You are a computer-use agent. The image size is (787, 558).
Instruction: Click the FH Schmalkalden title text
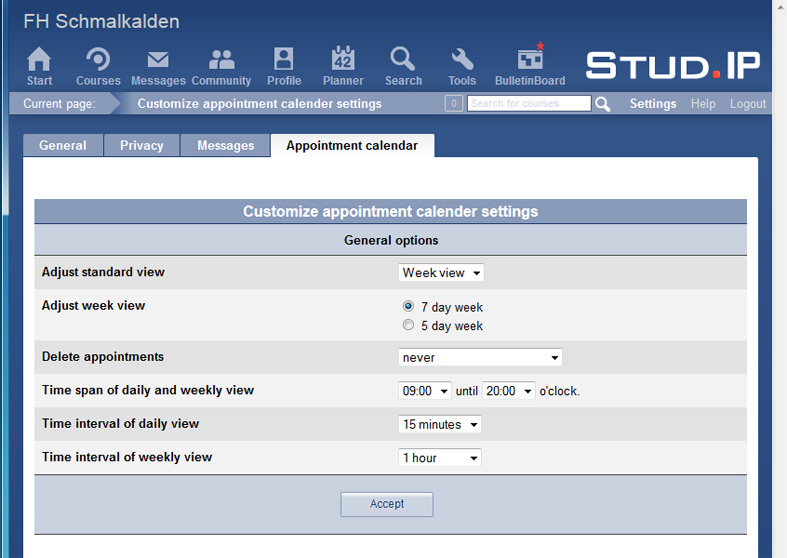(x=101, y=22)
